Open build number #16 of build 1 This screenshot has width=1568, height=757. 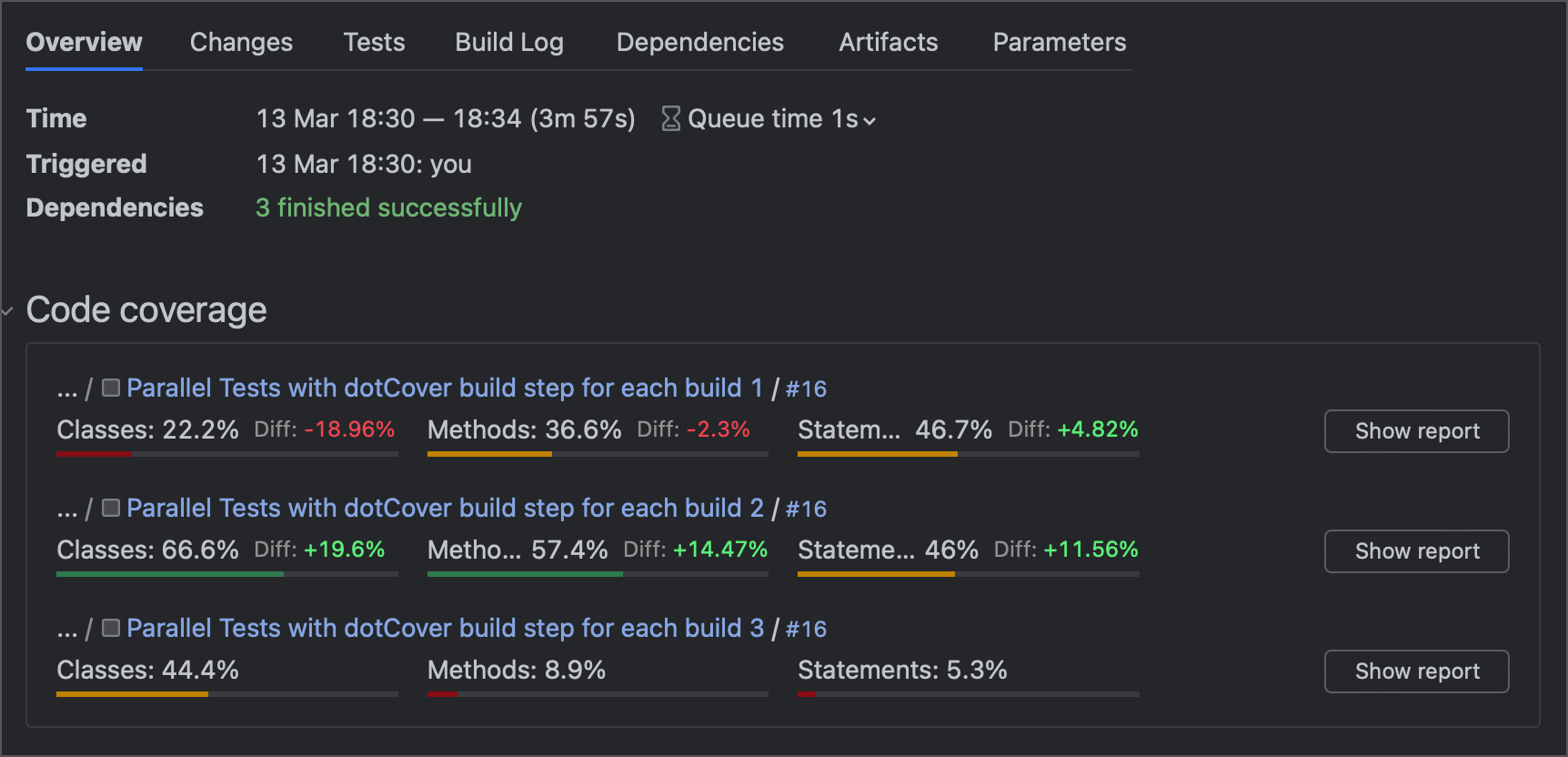pyautogui.click(x=806, y=389)
